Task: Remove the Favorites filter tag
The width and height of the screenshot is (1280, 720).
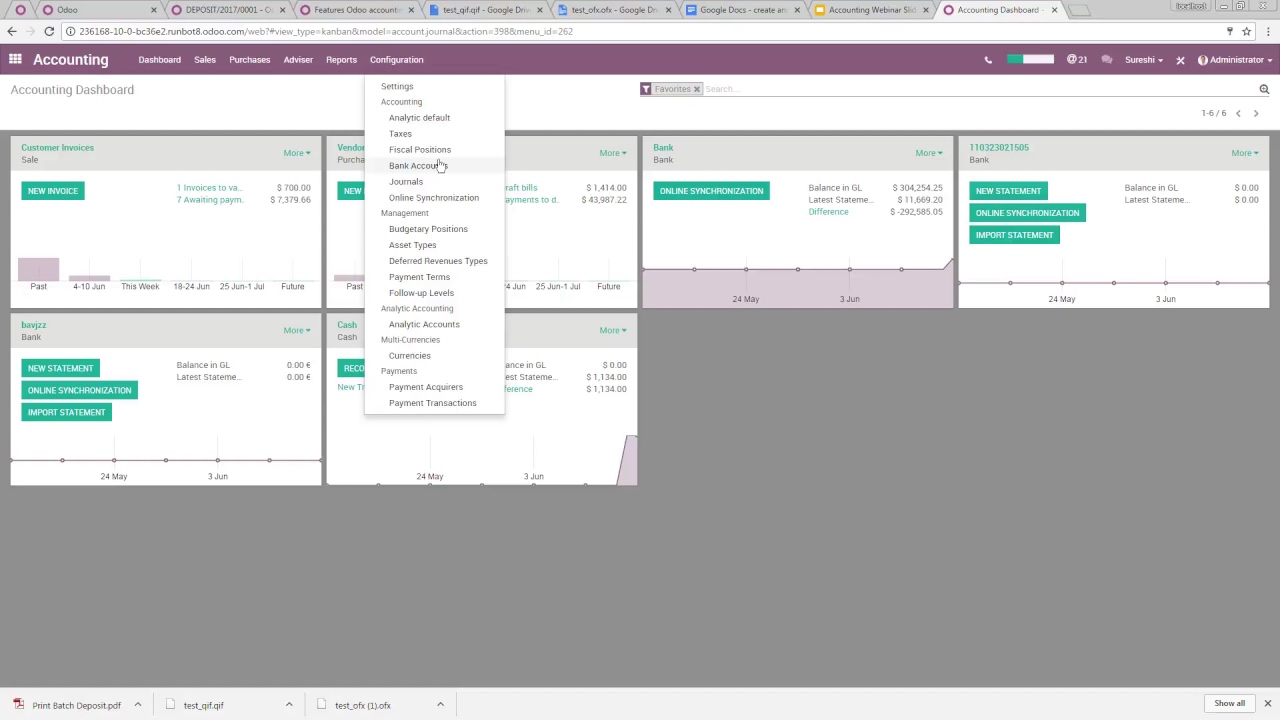Action: click(697, 89)
